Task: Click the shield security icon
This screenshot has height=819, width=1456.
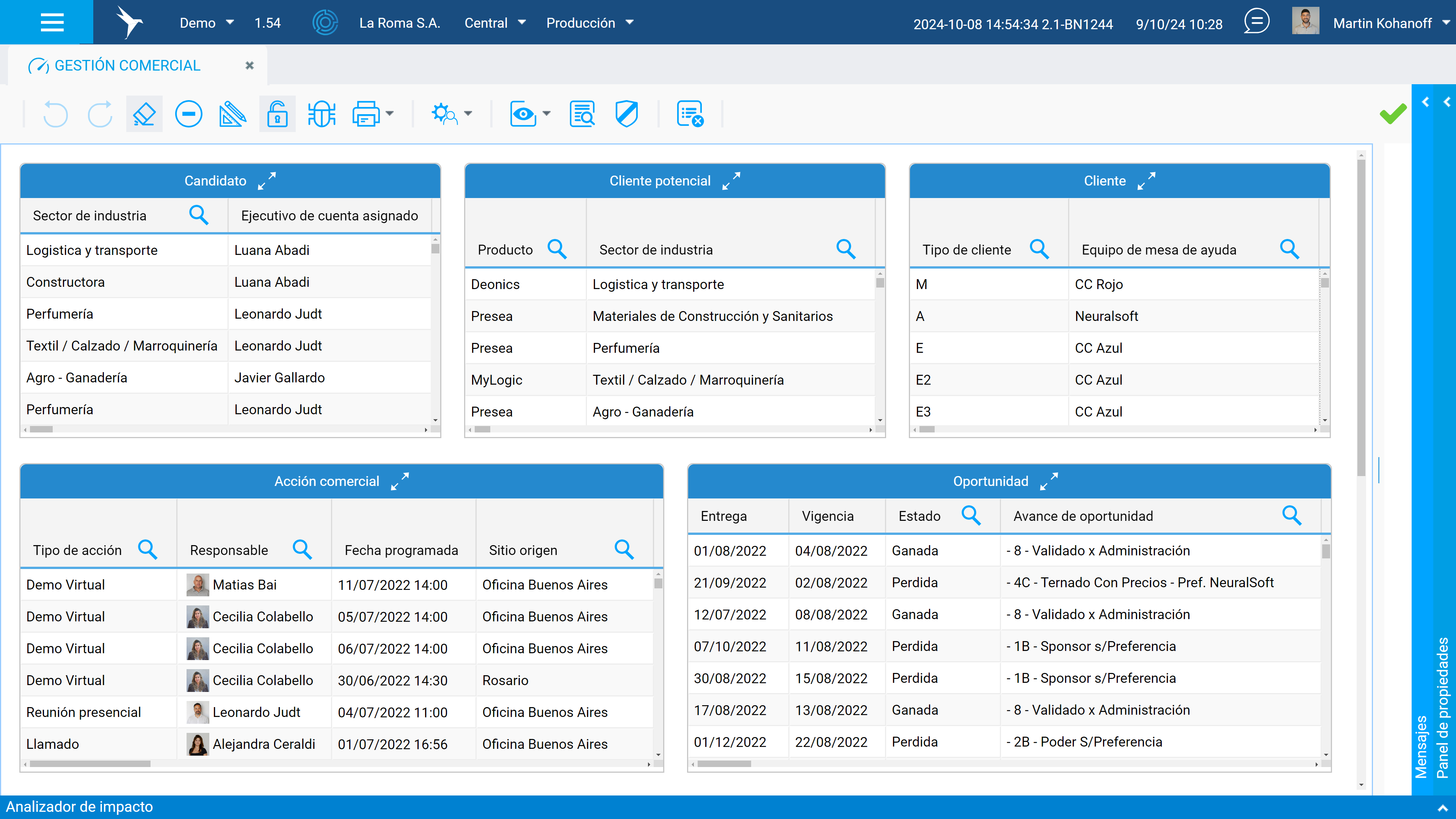Action: (626, 114)
